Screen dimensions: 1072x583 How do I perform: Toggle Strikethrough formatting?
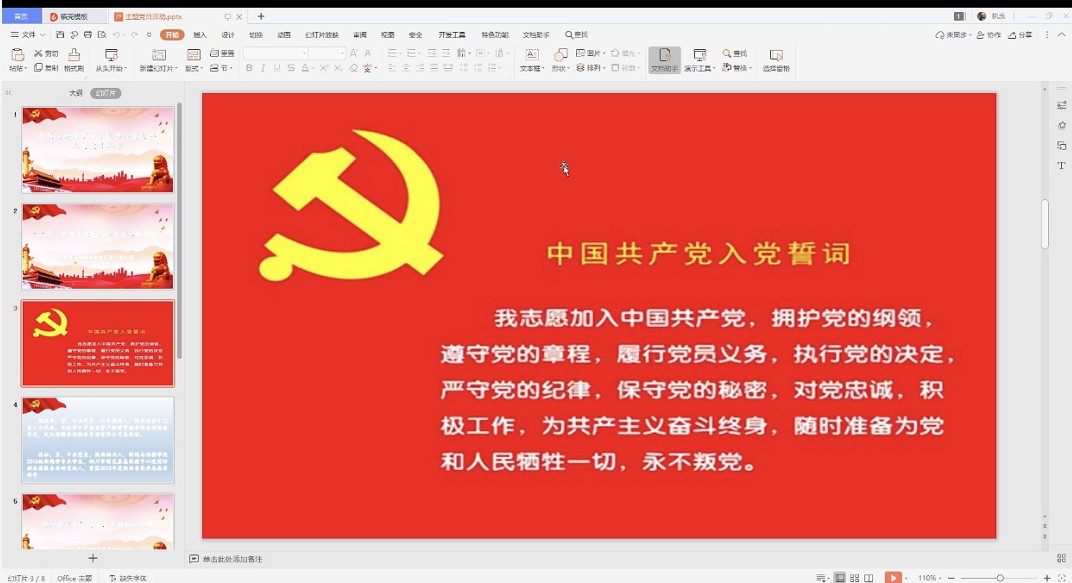(291, 68)
